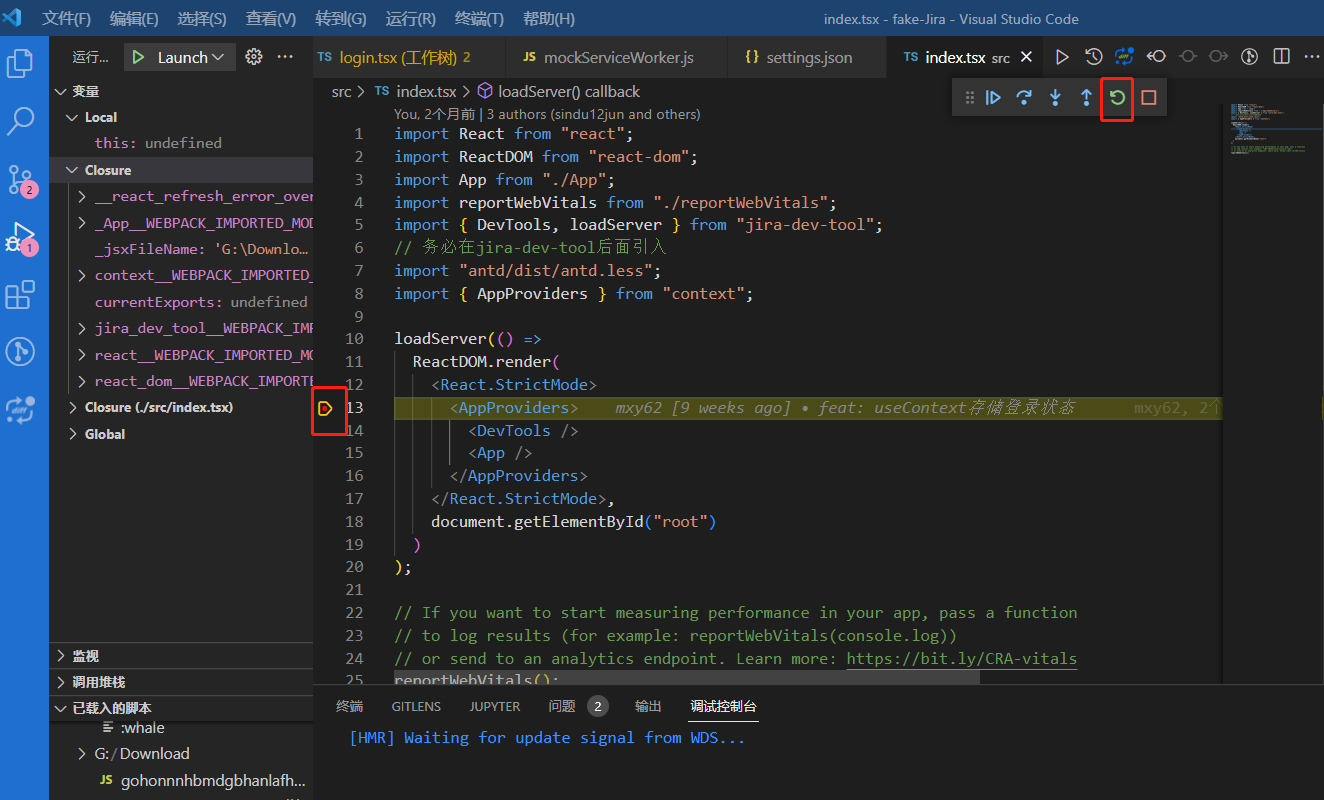This screenshot has height=800, width=1324.
Task: Click Step Over in the debug toolbar
Action: (x=1024, y=98)
